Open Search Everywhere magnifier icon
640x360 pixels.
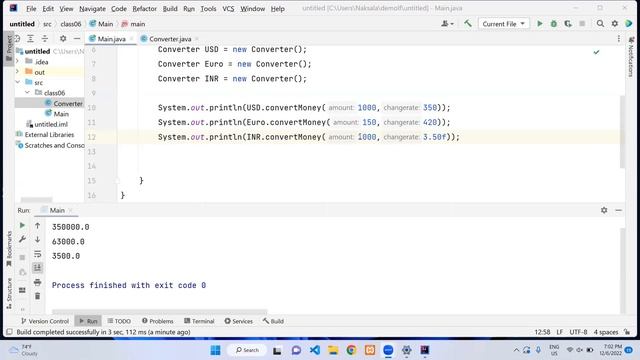tap(600, 24)
